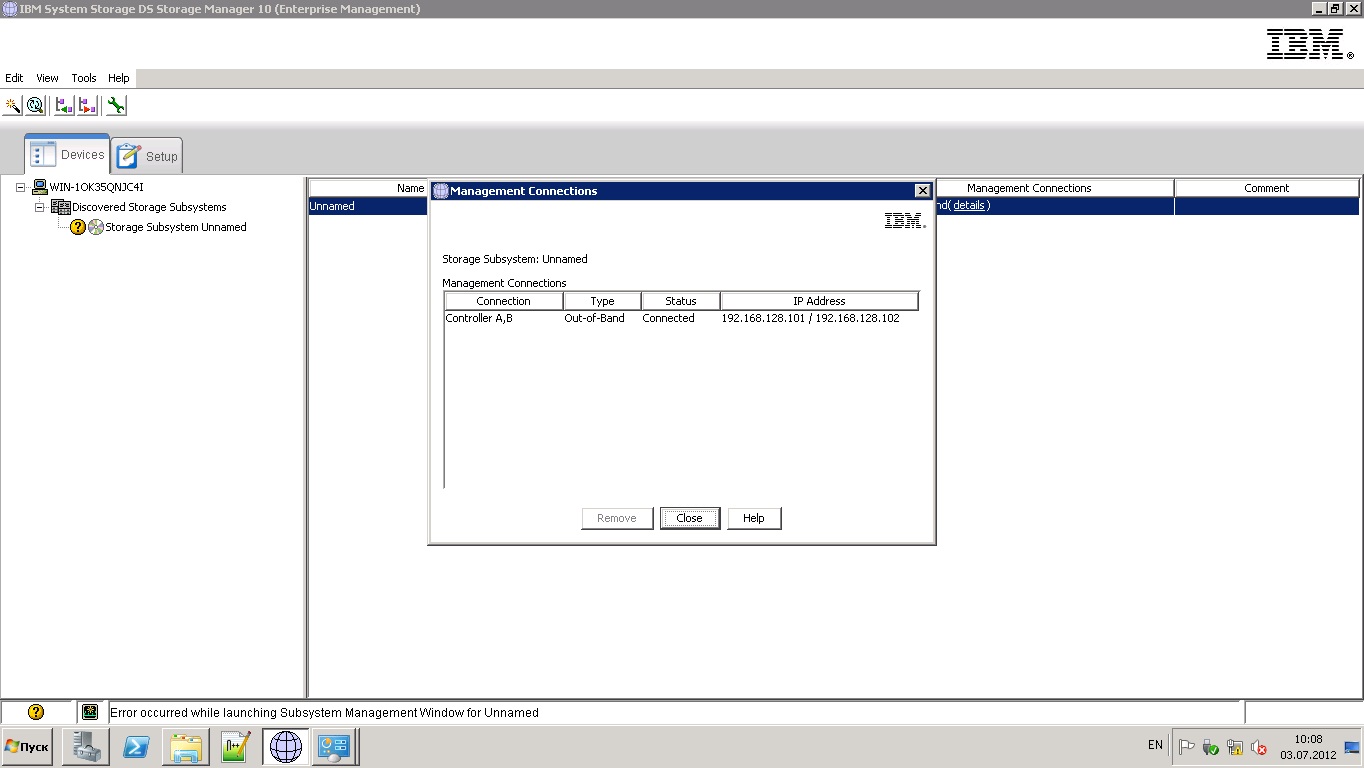Open the Edit menu
The height and width of the screenshot is (768, 1364).
(x=14, y=78)
